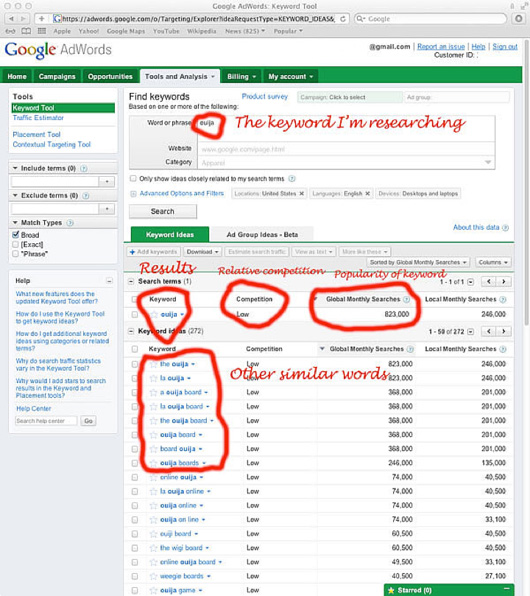The height and width of the screenshot is (596, 530).
Task: Minimize the Help panel
Action: [109, 281]
